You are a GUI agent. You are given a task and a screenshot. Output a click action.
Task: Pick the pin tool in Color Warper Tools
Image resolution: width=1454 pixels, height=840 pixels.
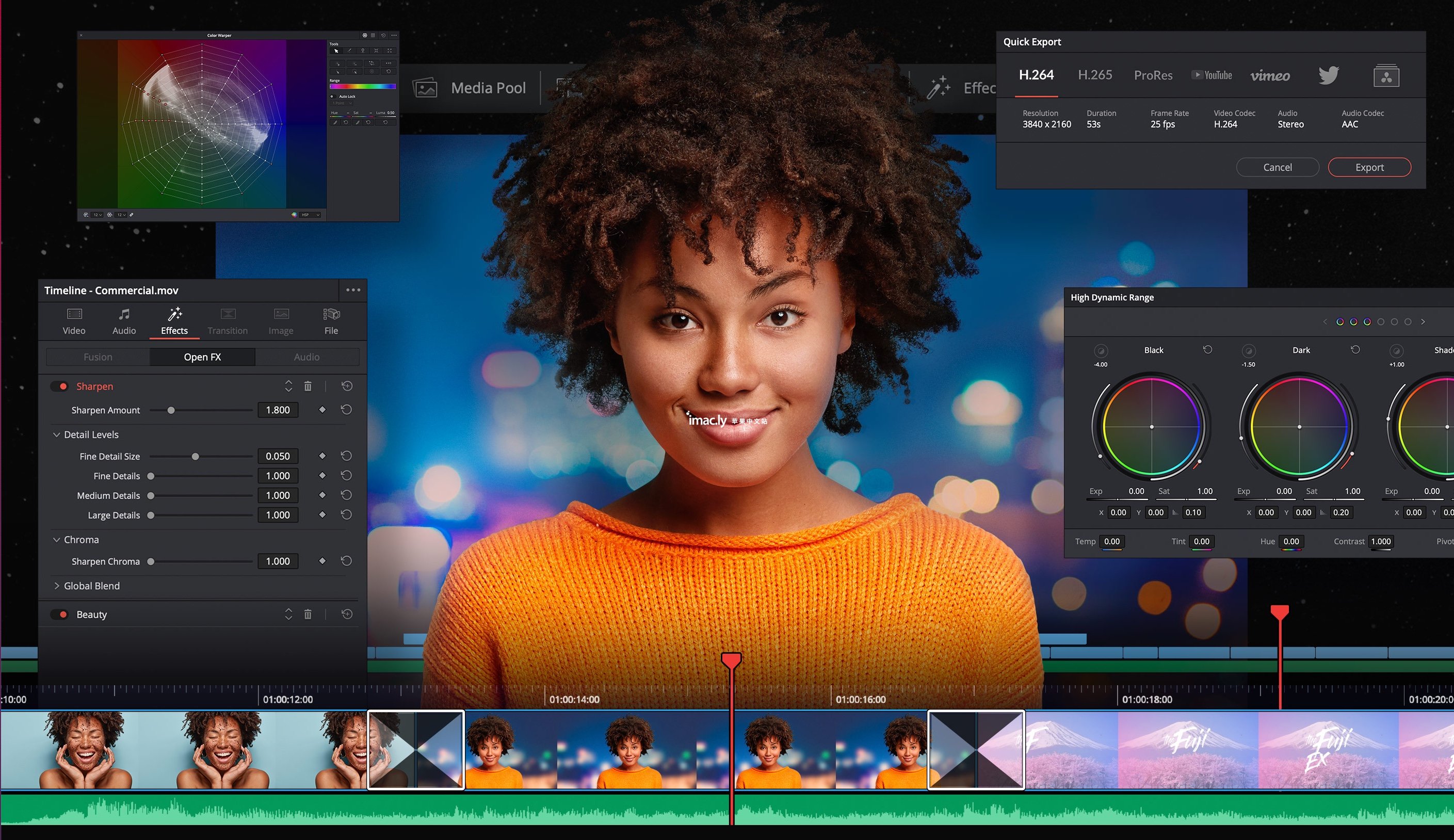point(363,51)
